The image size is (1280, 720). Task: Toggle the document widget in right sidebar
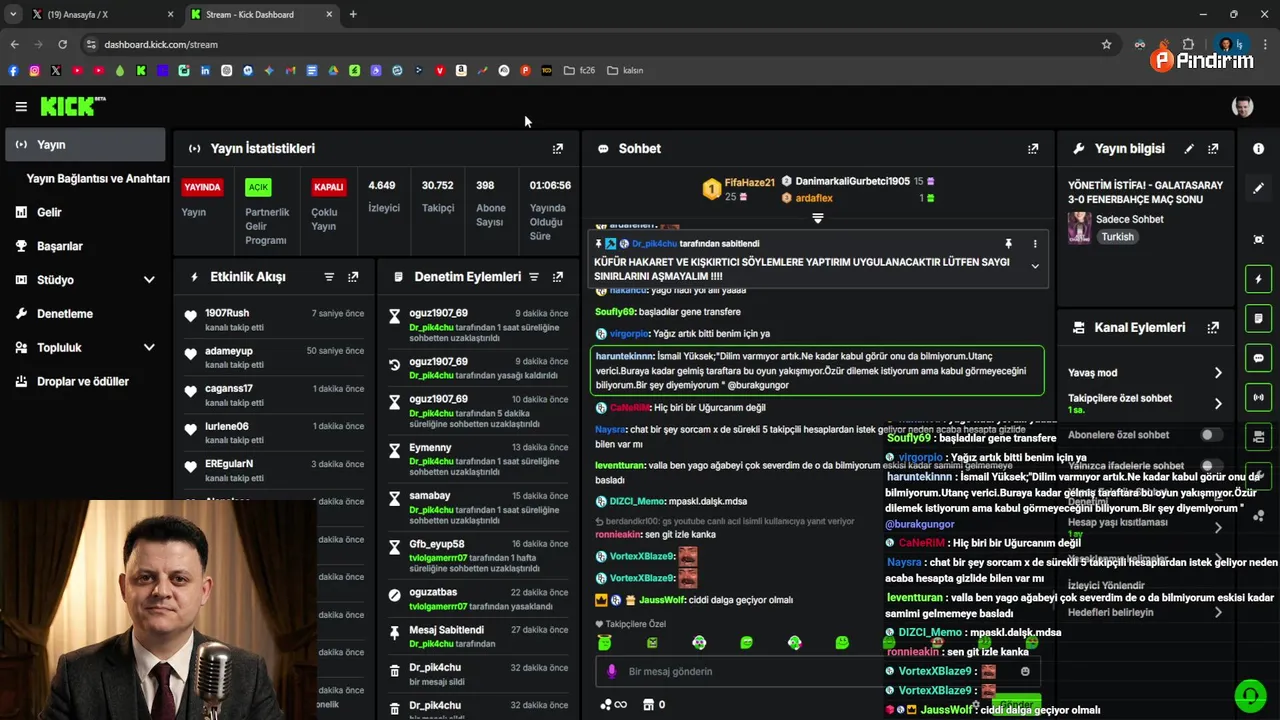[1258, 318]
